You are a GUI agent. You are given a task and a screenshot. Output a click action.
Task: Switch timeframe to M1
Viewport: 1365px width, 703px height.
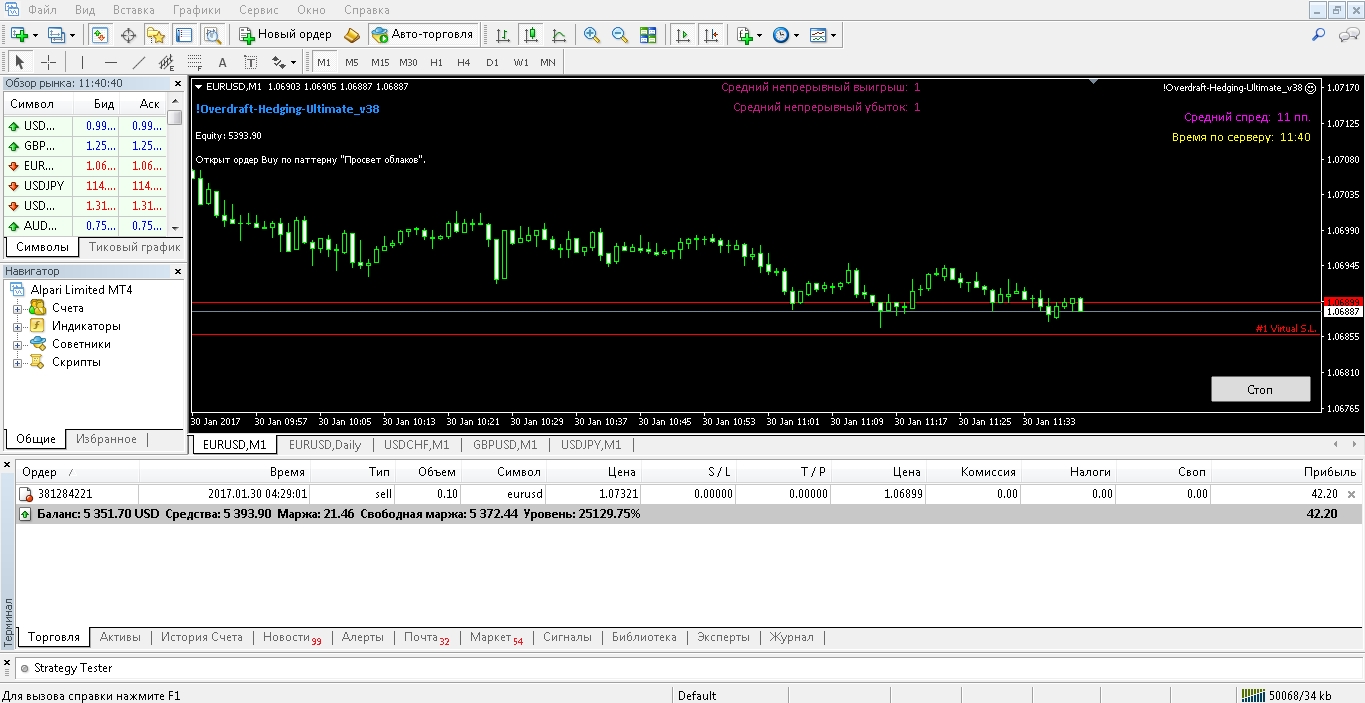click(x=324, y=62)
